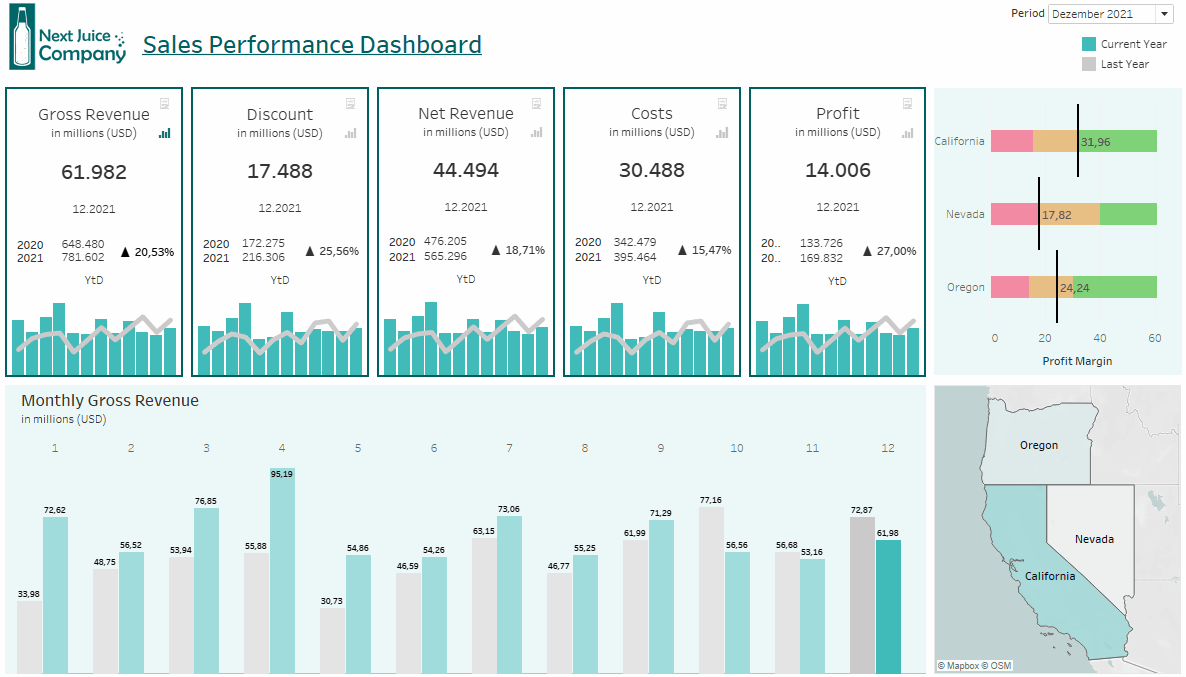
Task: Click the comment icon on Gross Revenue card
Action: pyautogui.click(x=166, y=103)
